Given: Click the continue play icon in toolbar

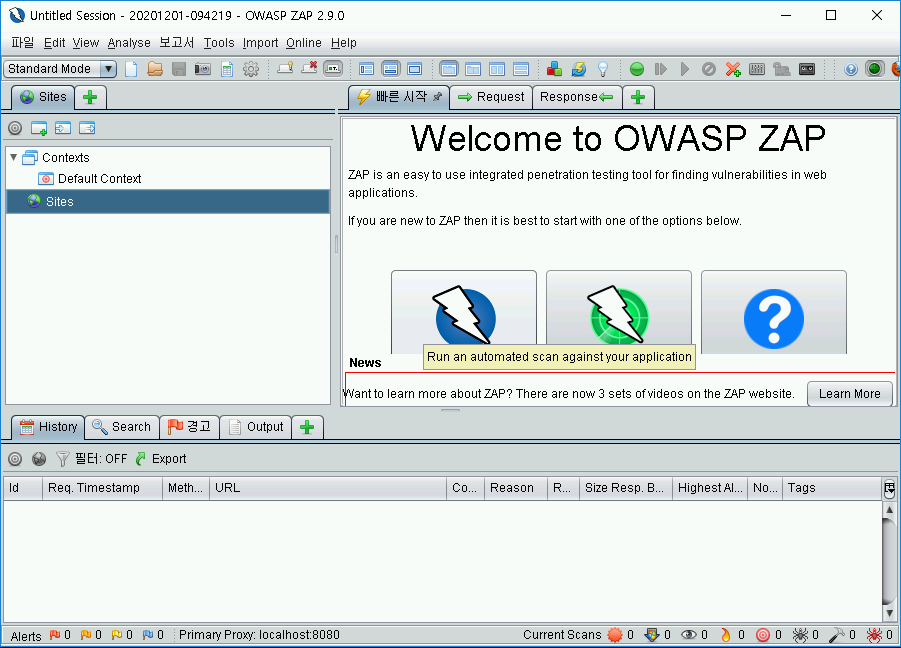Looking at the screenshot, I should (684, 69).
